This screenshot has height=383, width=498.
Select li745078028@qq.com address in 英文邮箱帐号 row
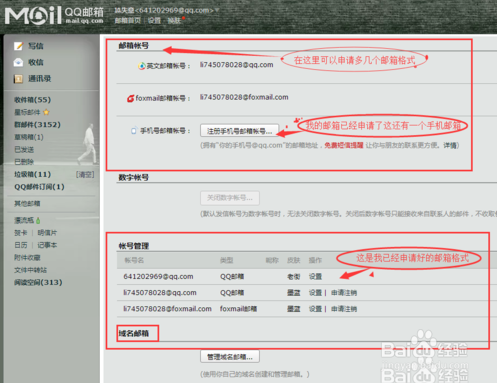tap(236, 65)
